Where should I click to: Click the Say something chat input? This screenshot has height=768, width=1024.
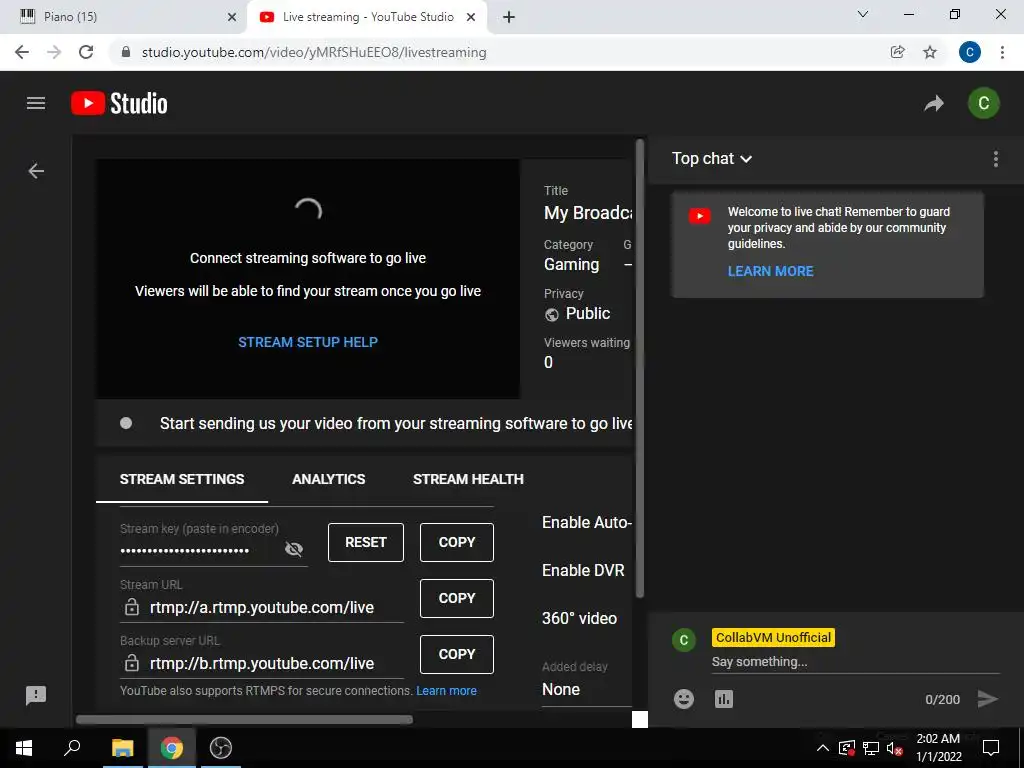point(856,662)
